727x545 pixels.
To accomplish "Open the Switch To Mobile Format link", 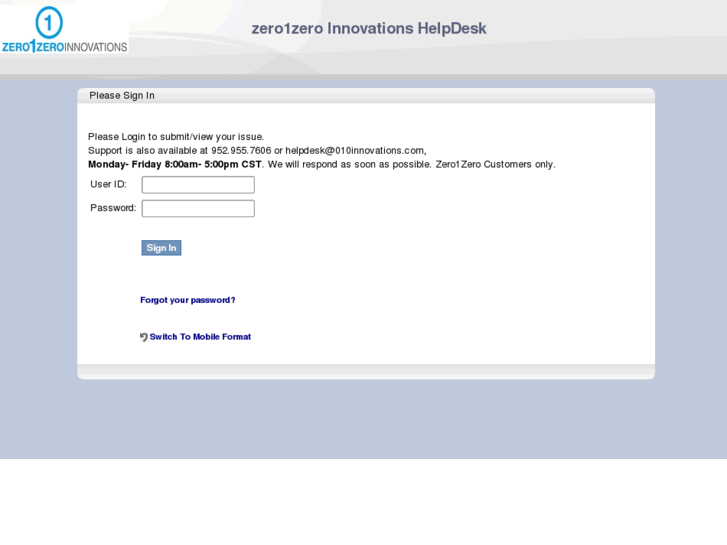I will [x=200, y=337].
